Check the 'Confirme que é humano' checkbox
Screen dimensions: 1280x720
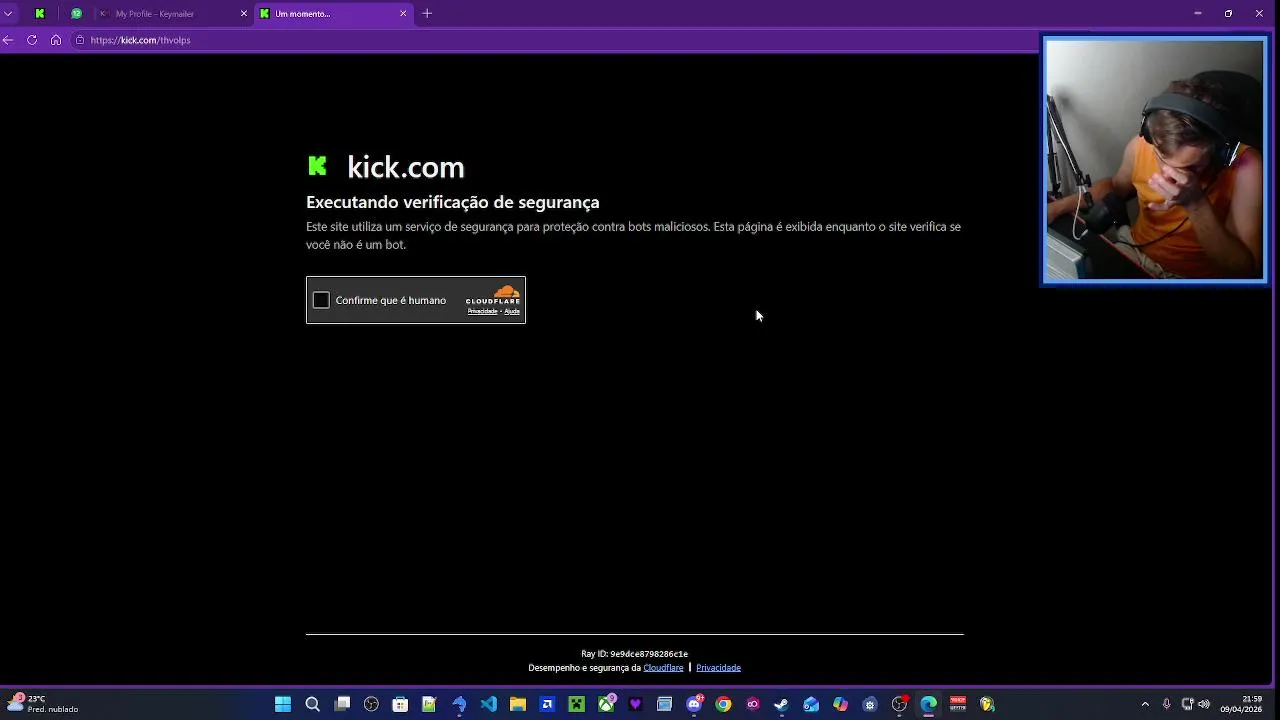[x=321, y=300]
